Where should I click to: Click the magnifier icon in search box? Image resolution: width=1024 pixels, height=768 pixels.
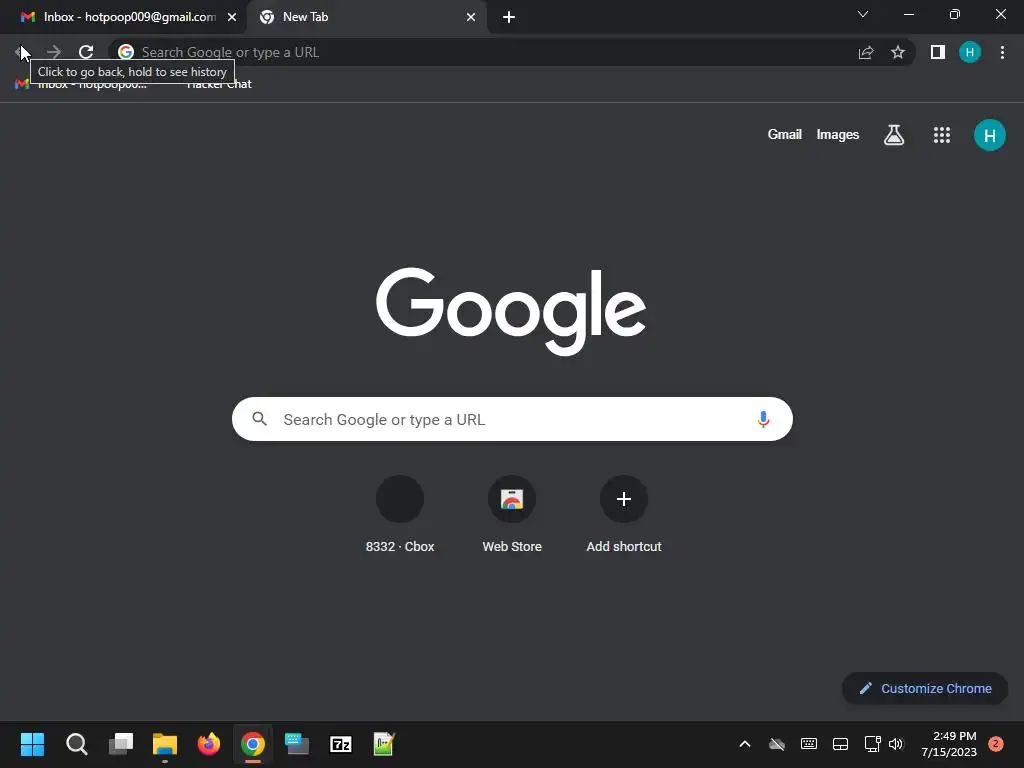(260, 419)
